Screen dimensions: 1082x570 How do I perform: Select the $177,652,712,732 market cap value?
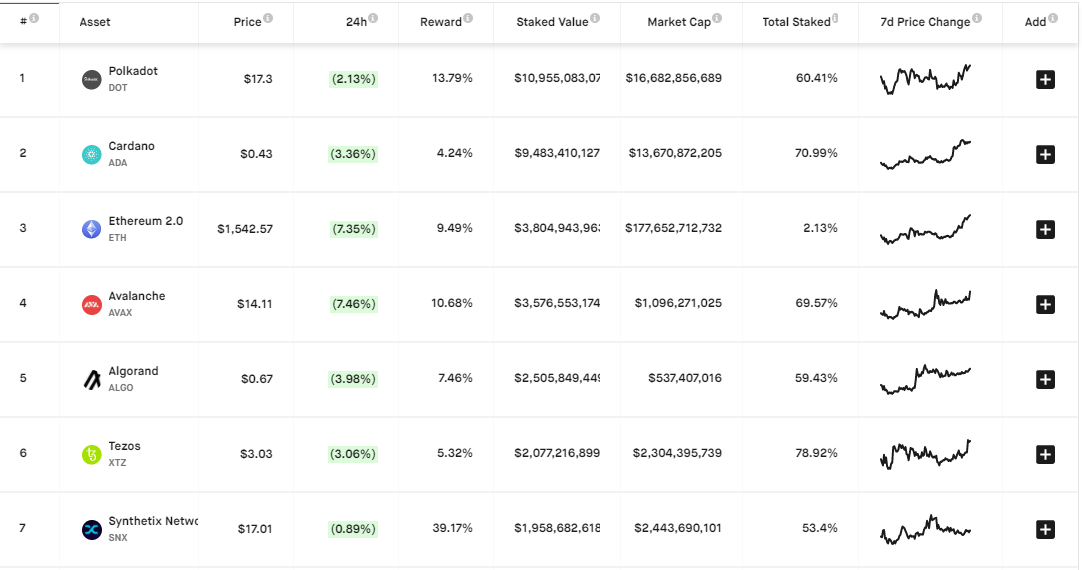[673, 228]
